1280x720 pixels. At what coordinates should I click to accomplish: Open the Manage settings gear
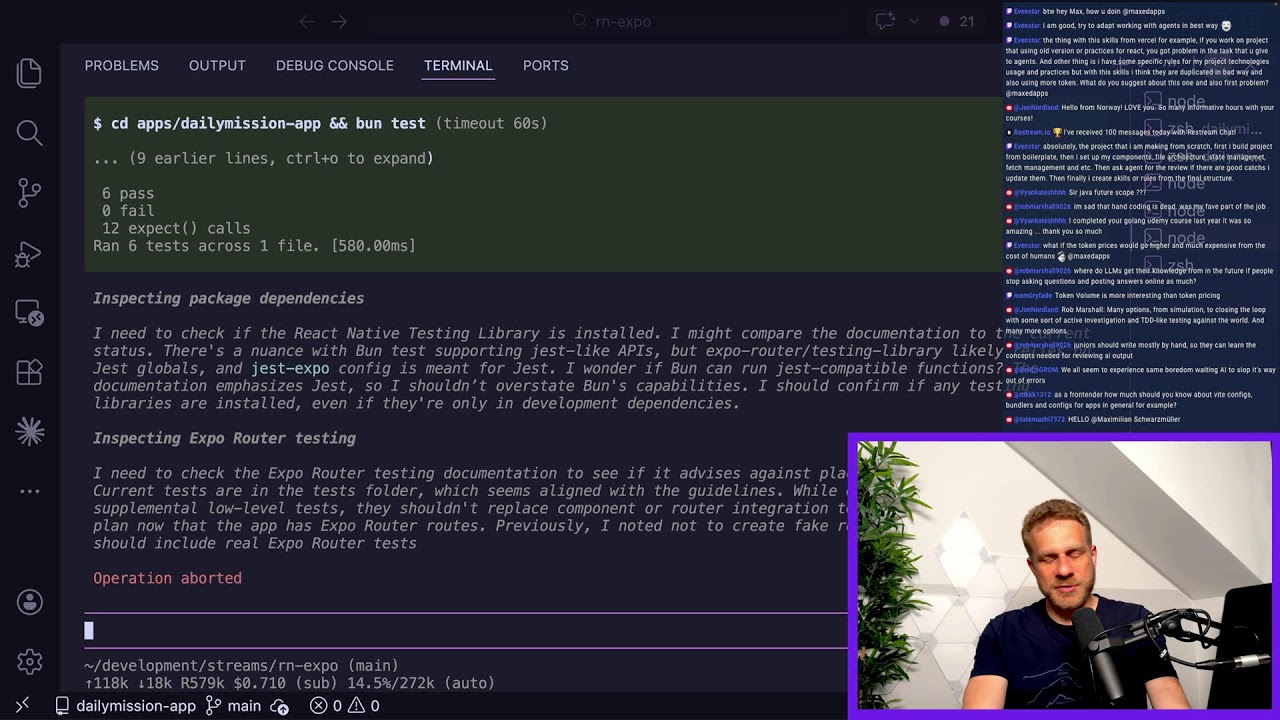tap(29, 661)
